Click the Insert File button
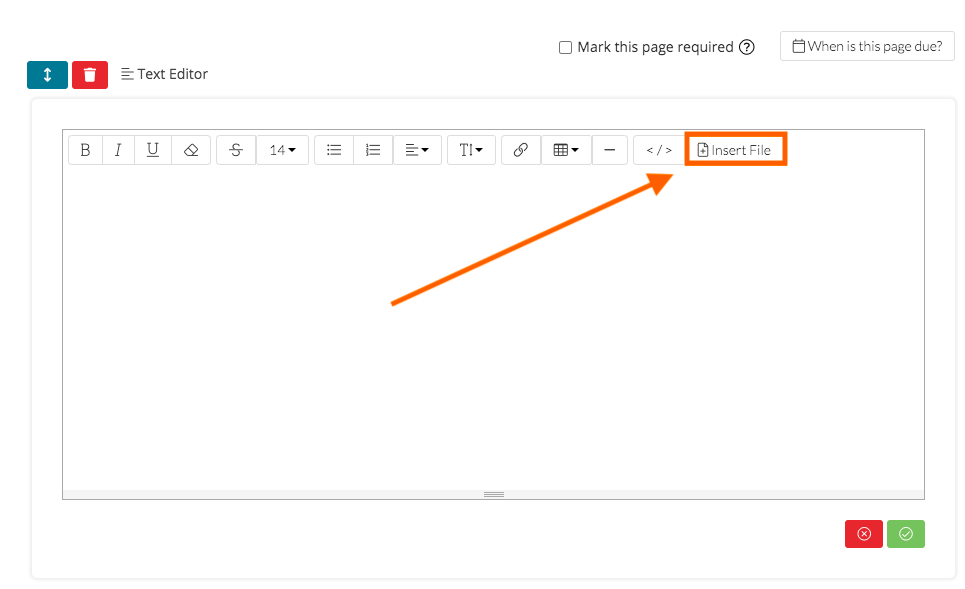 coord(735,150)
